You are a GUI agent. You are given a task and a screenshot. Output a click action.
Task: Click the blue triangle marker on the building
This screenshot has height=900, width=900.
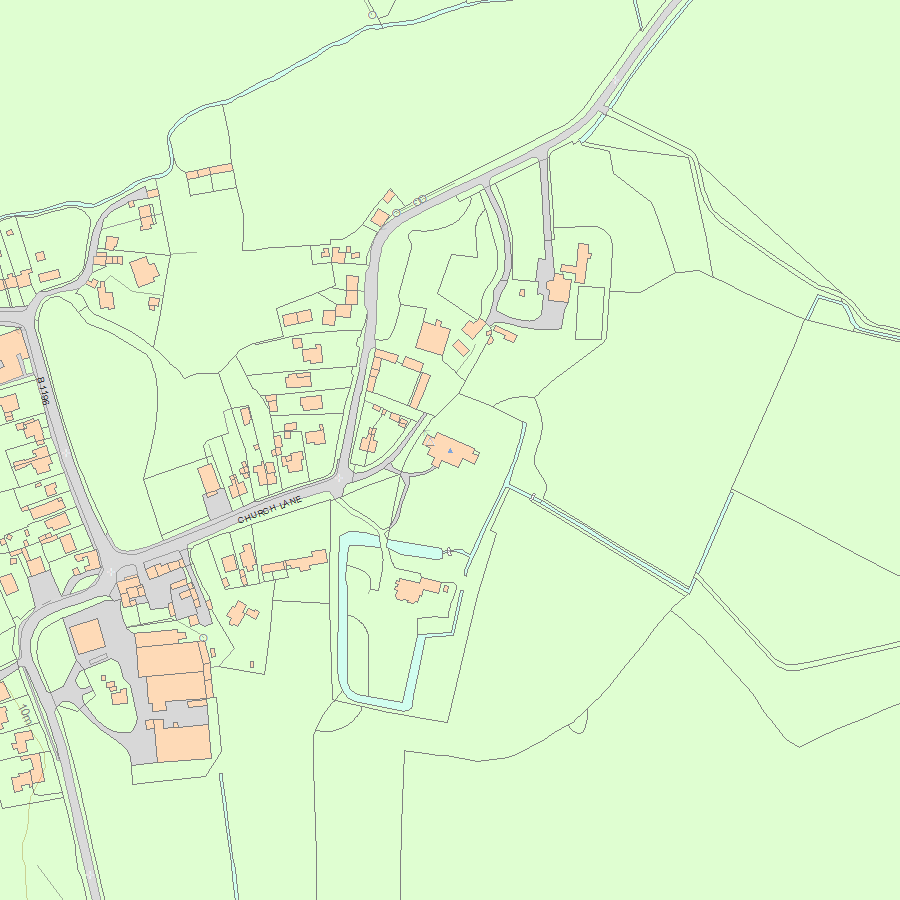click(x=451, y=451)
